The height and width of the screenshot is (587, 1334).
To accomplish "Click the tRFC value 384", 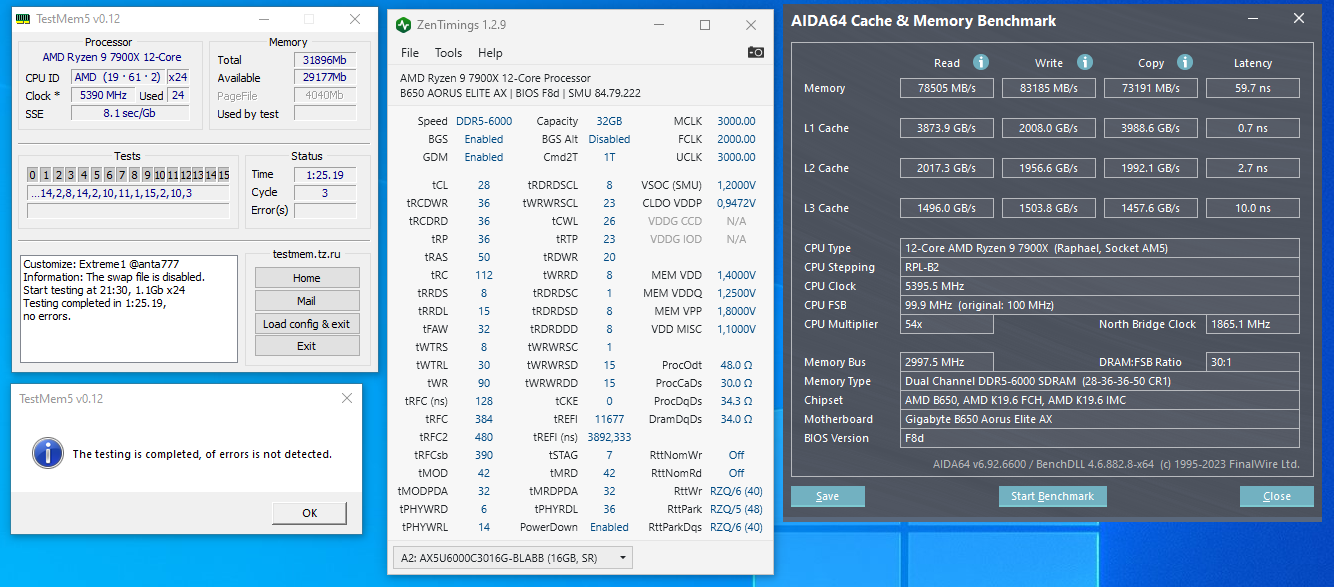I will (x=484, y=419).
